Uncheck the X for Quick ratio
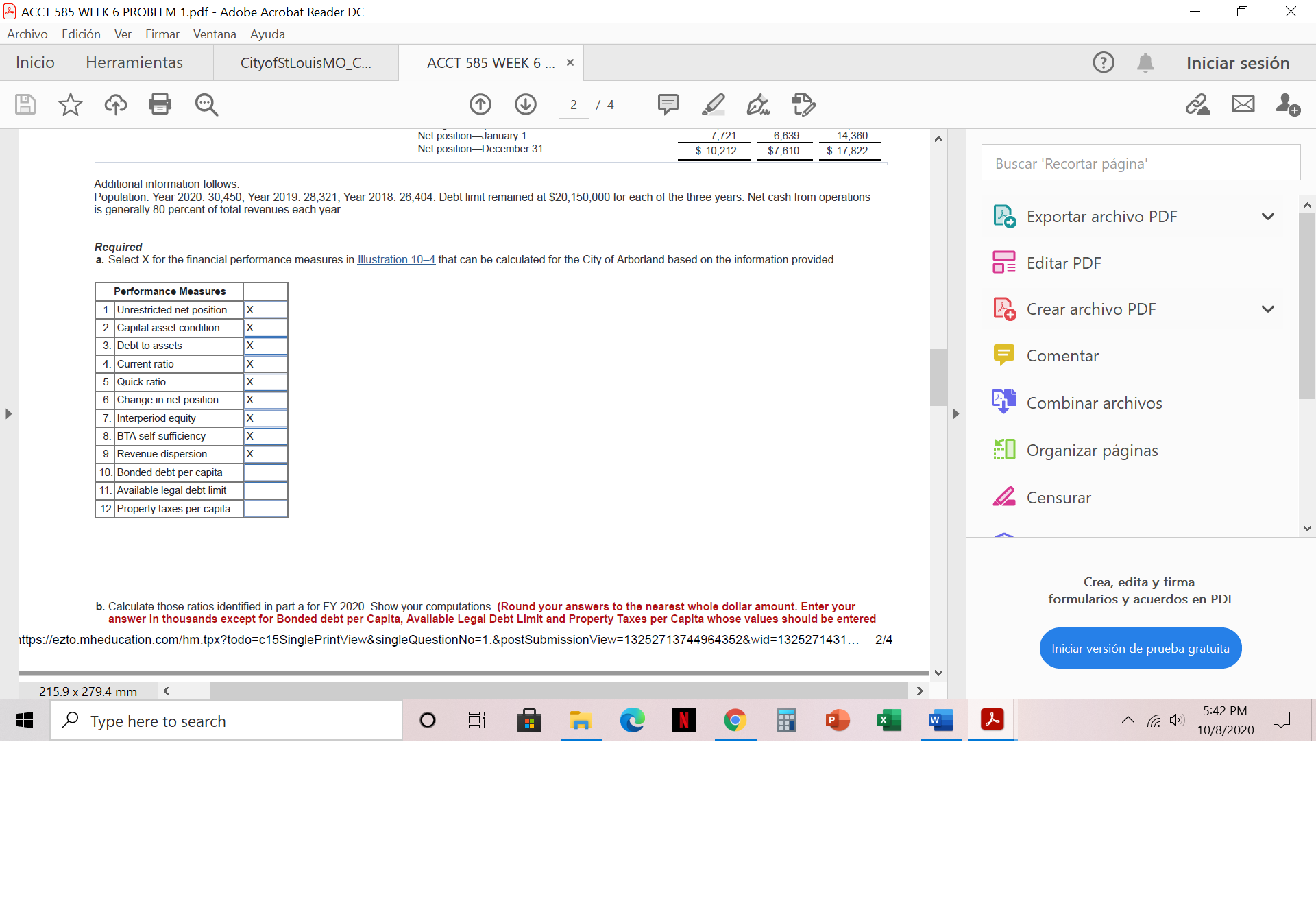1316x899 pixels. click(x=265, y=382)
